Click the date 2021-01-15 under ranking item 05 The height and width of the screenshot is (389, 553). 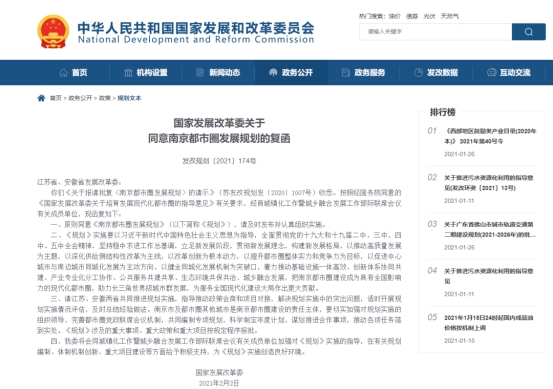(459, 341)
